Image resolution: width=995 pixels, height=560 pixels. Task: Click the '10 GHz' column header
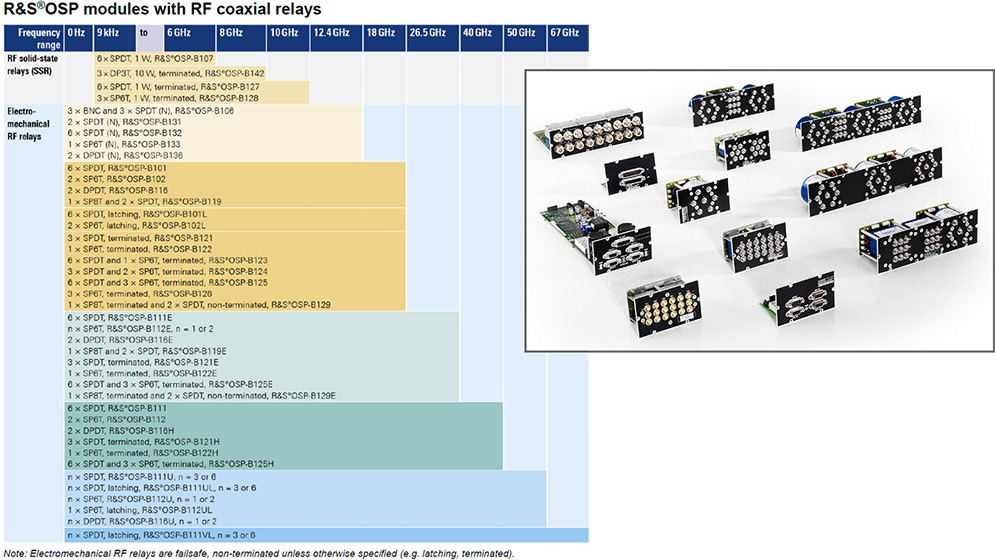coord(287,38)
